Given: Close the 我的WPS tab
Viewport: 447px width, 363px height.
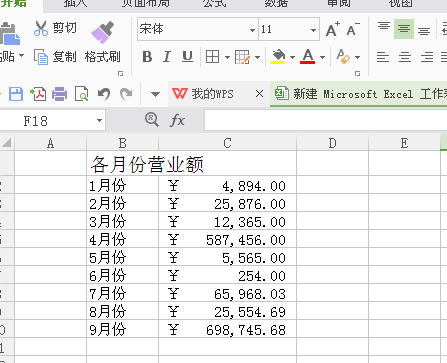Looking at the screenshot, I should point(259,94).
